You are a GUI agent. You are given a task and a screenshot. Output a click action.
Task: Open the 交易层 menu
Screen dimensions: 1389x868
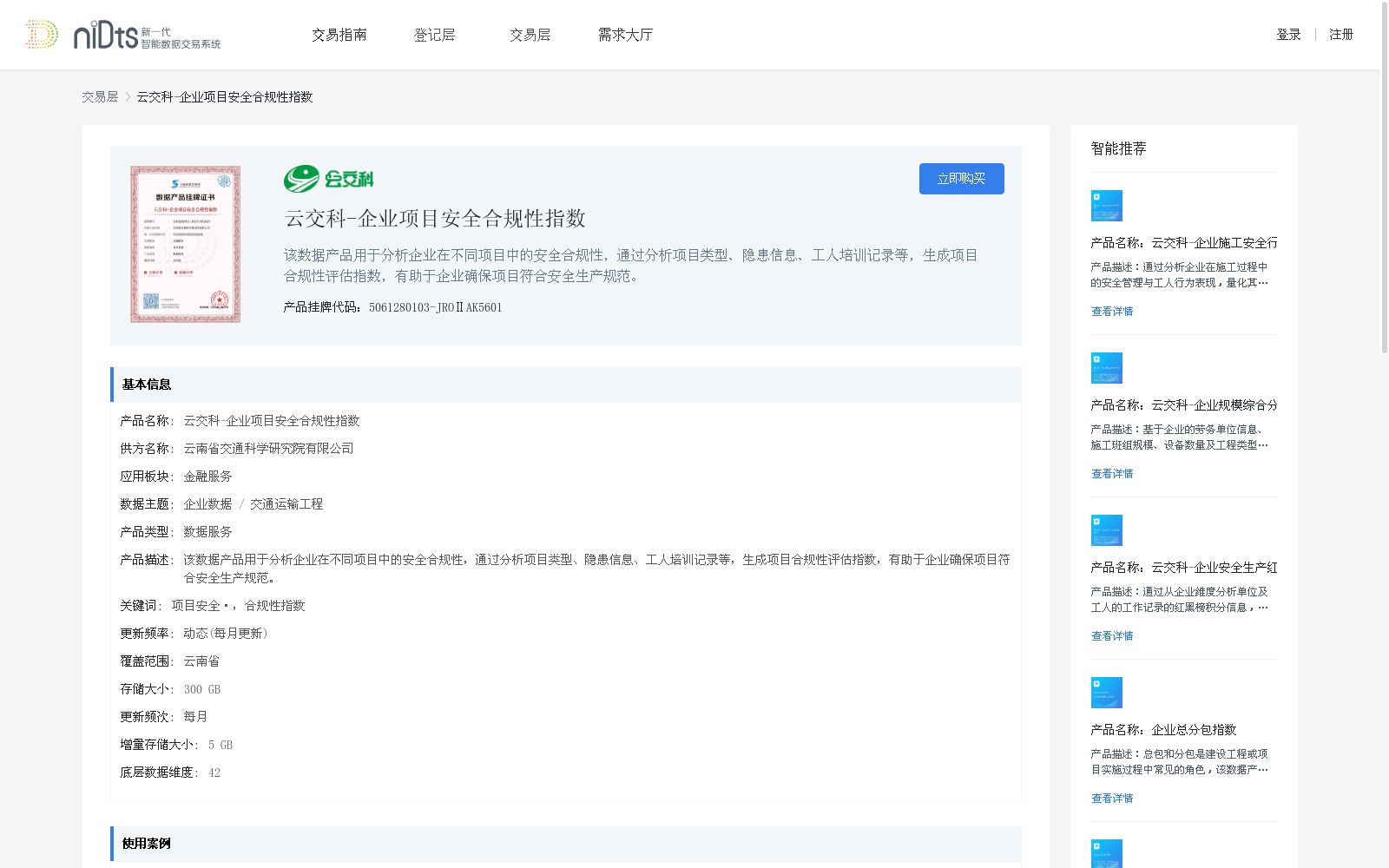[530, 35]
